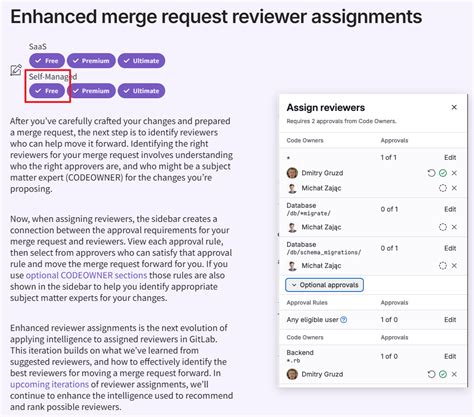
Task: Toggle reviewer circle for Michał Zając under /db/schema_migrations/
Action: click(443, 266)
